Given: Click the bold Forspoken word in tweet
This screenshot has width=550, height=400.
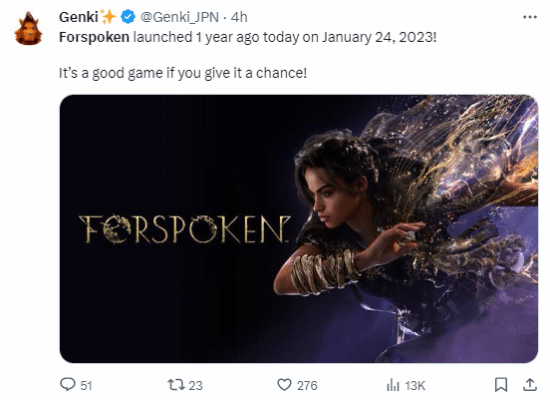Looking at the screenshot, I should (94, 37).
